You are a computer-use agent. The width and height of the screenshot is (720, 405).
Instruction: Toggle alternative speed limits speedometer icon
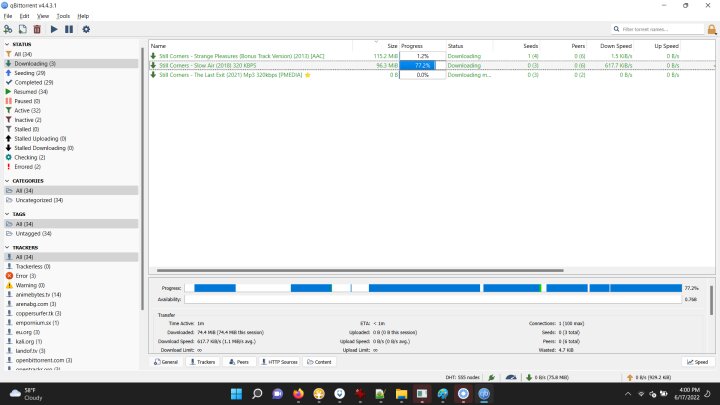pyautogui.click(x=511, y=377)
